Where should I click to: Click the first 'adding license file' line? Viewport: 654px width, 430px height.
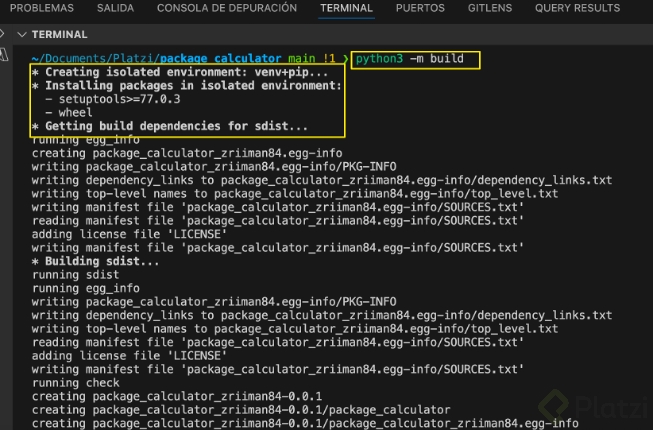pos(129,234)
